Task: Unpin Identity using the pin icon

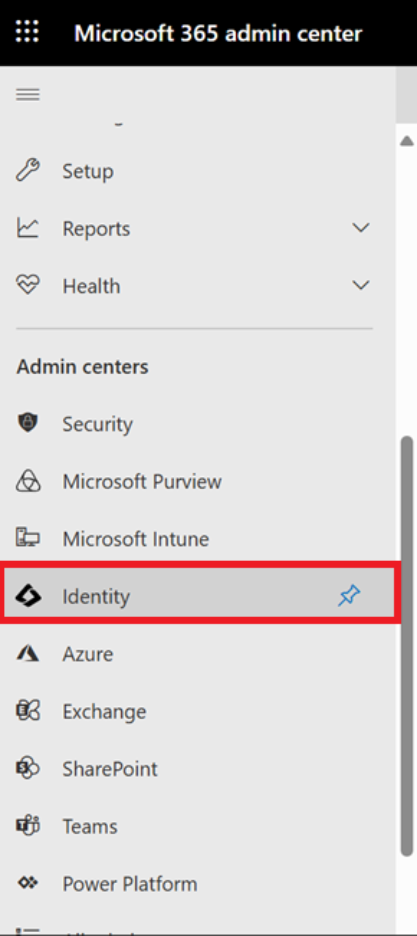Action: (x=349, y=596)
